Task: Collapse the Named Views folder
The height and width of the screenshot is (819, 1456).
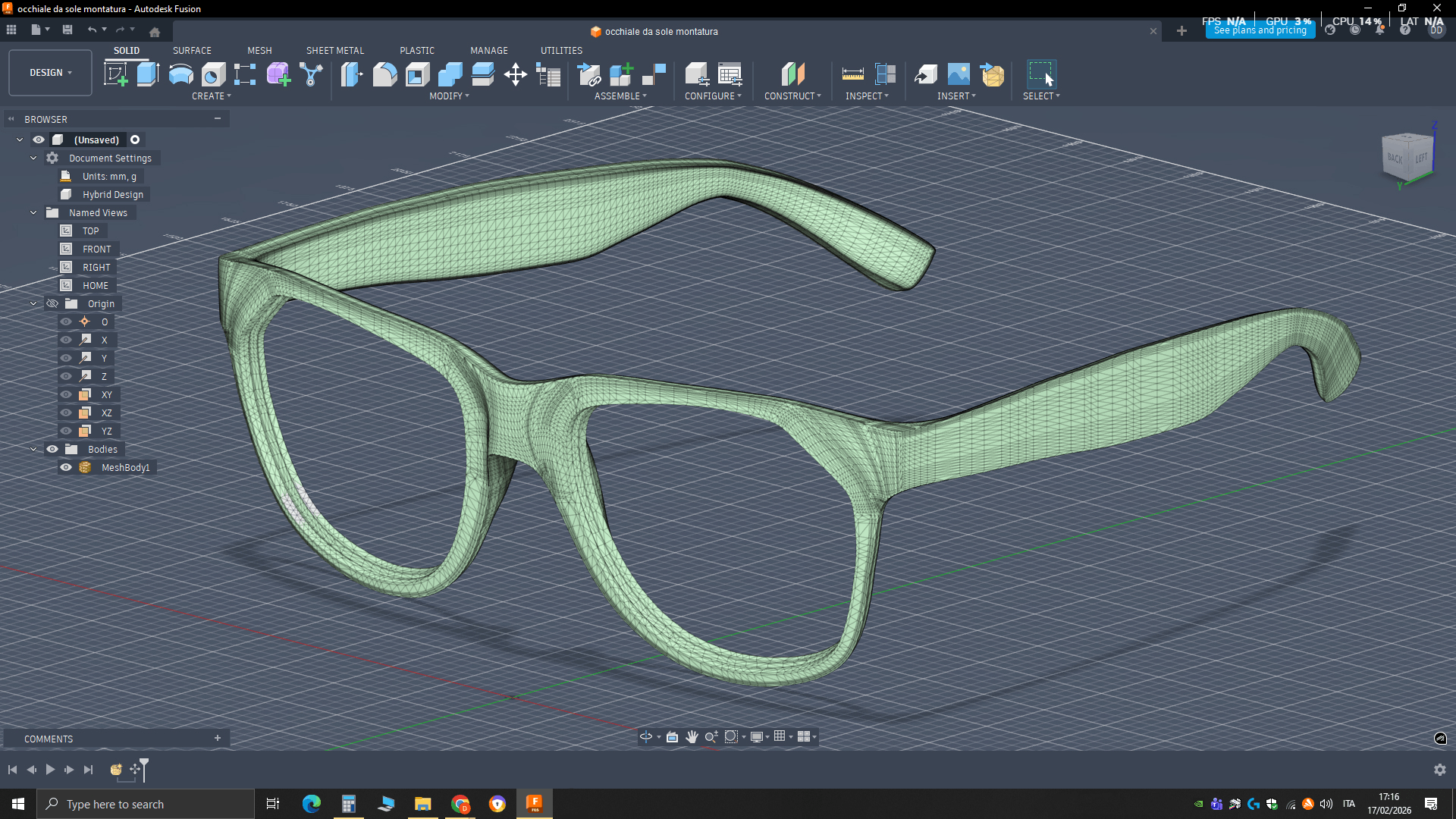Action: (33, 212)
